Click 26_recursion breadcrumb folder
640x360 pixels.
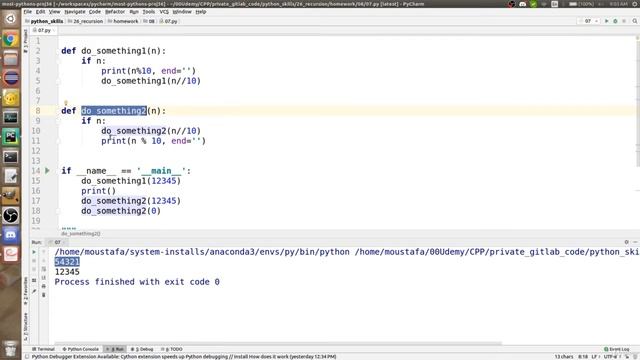[x=85, y=21]
